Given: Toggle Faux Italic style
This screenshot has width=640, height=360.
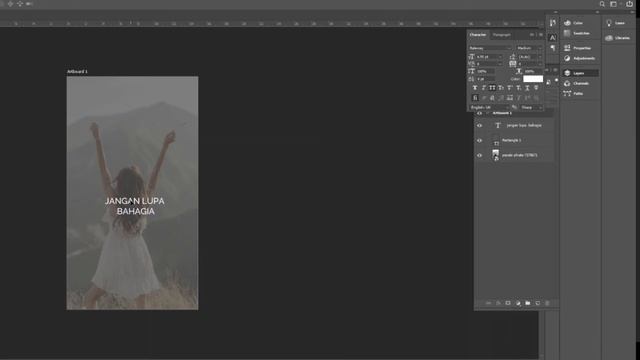Looking at the screenshot, I should (x=484, y=88).
